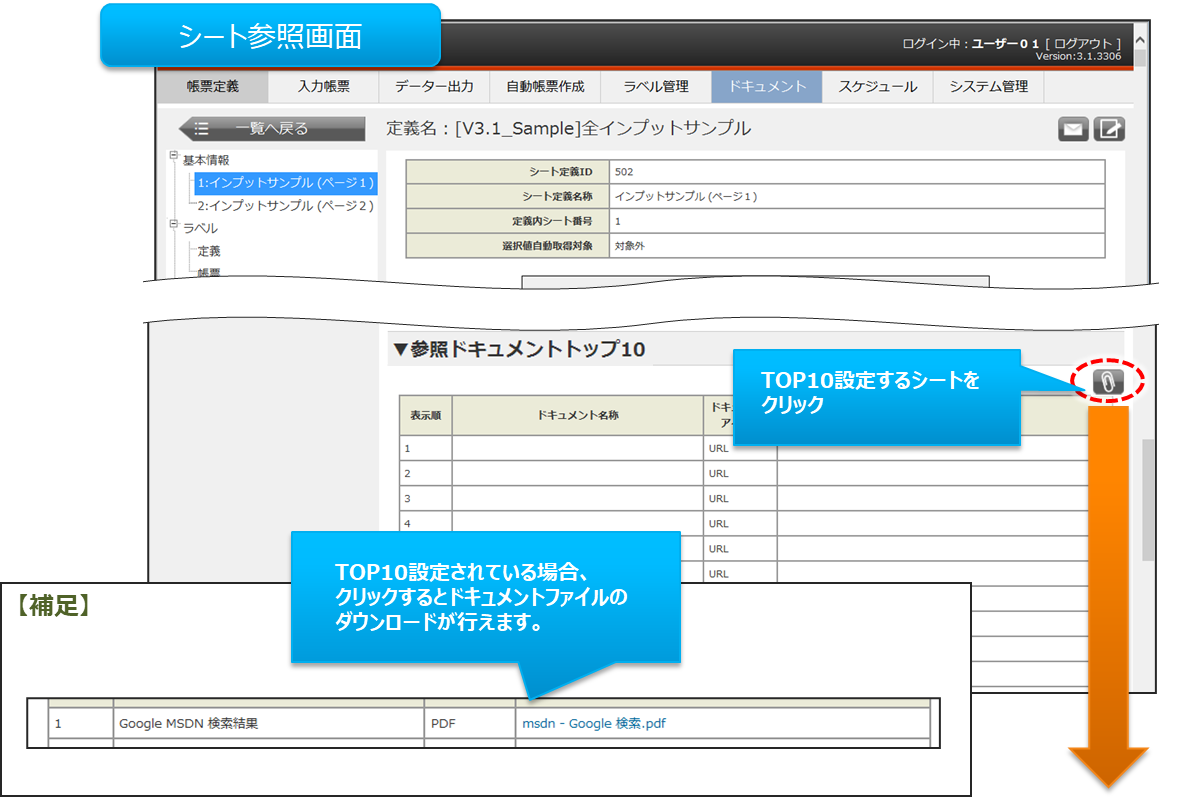Open the データー出力 tab
The height and width of the screenshot is (799, 1200).
click(x=434, y=87)
